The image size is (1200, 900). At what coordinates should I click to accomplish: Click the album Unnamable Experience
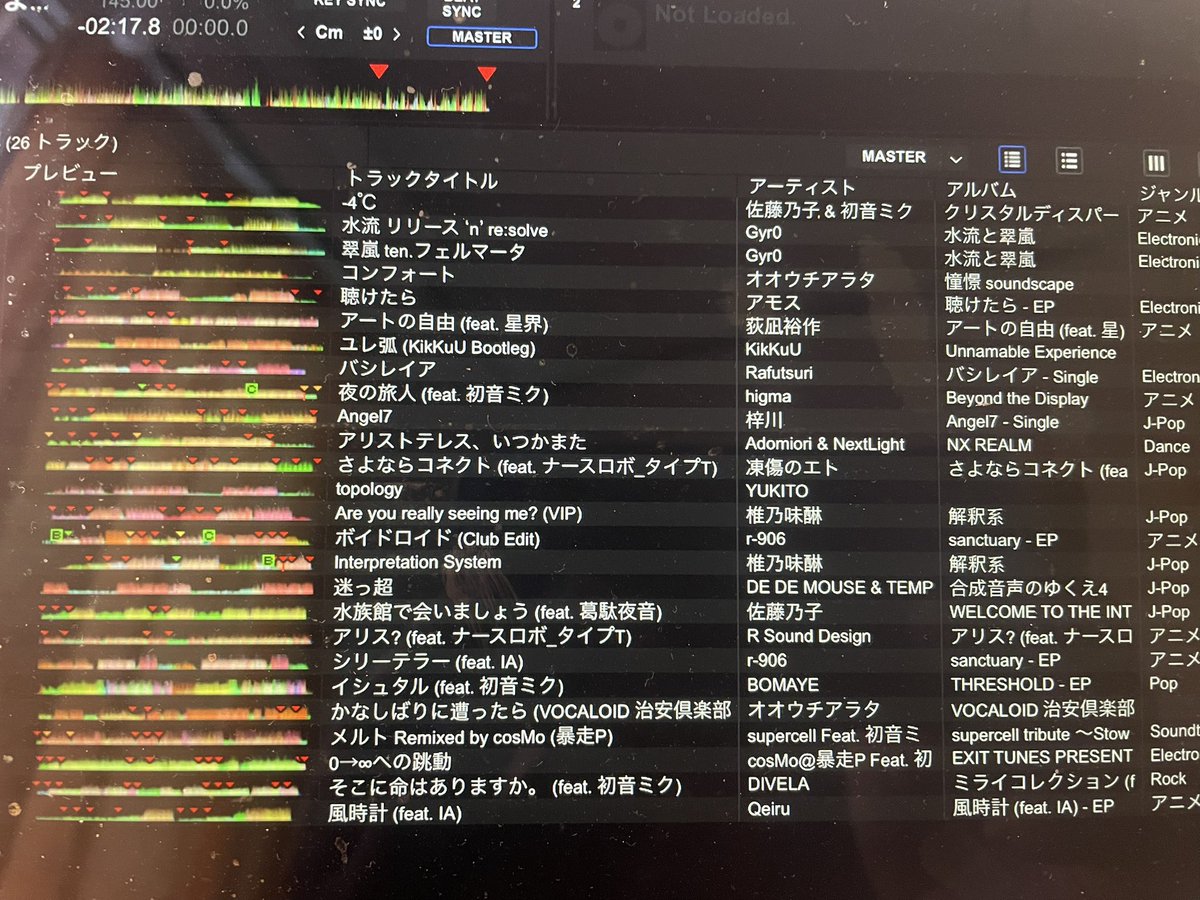pos(1031,352)
